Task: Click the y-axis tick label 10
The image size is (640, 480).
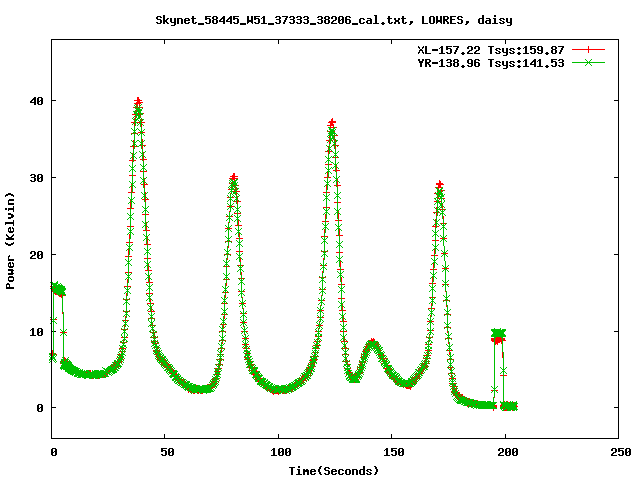Action: point(36,331)
